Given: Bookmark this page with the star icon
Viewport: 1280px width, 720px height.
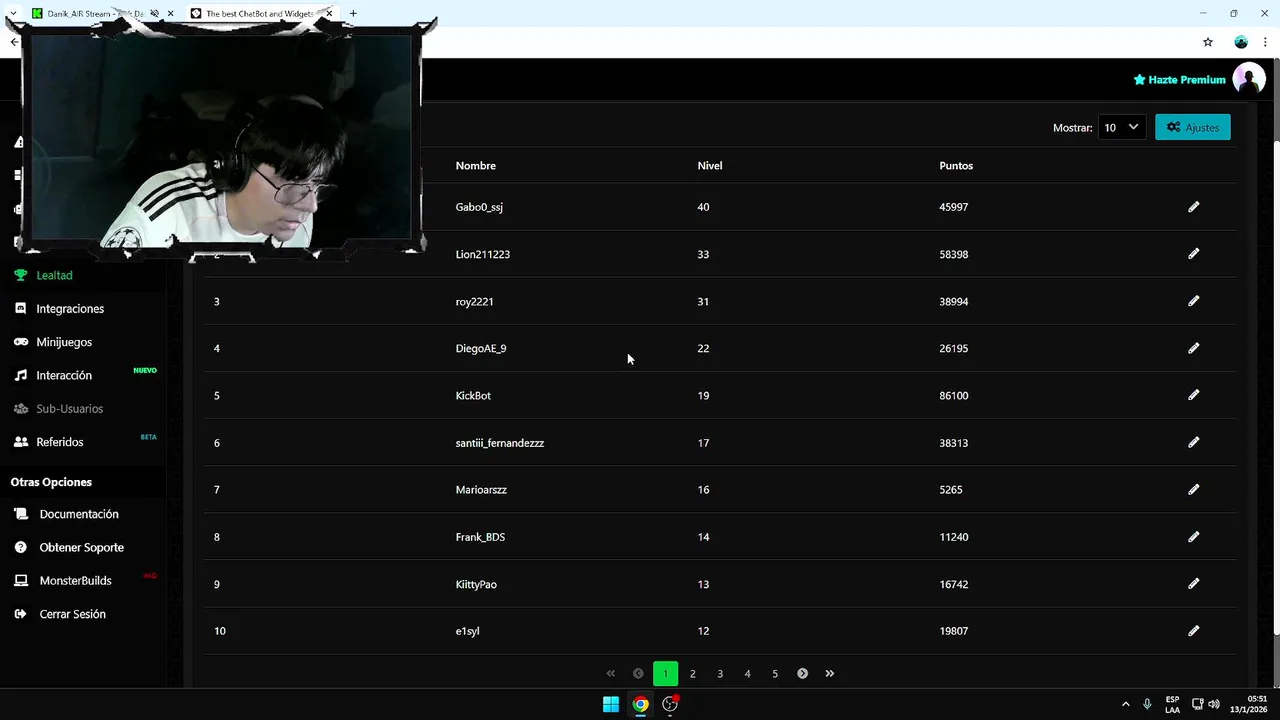Looking at the screenshot, I should 1208,42.
